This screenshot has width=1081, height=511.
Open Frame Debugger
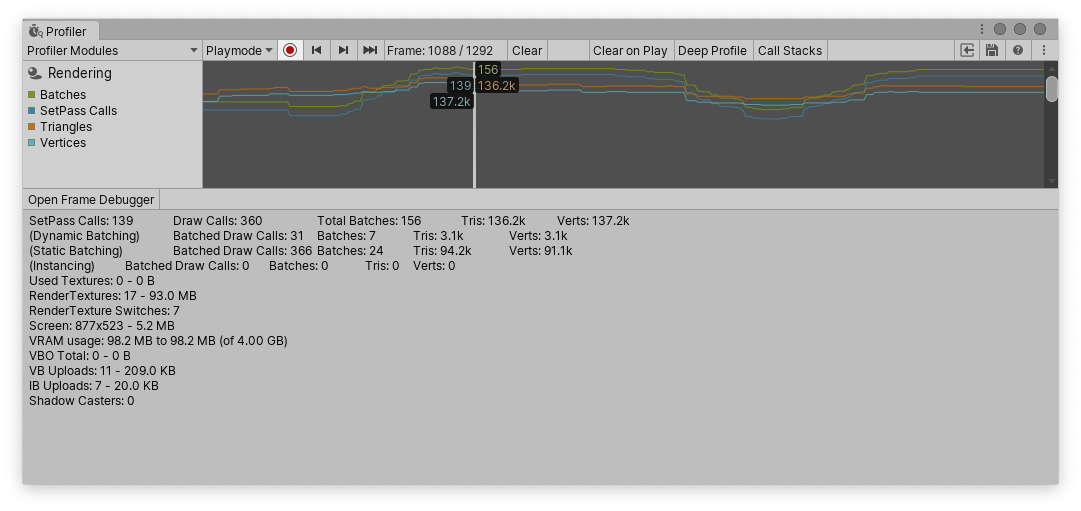pyautogui.click(x=91, y=200)
